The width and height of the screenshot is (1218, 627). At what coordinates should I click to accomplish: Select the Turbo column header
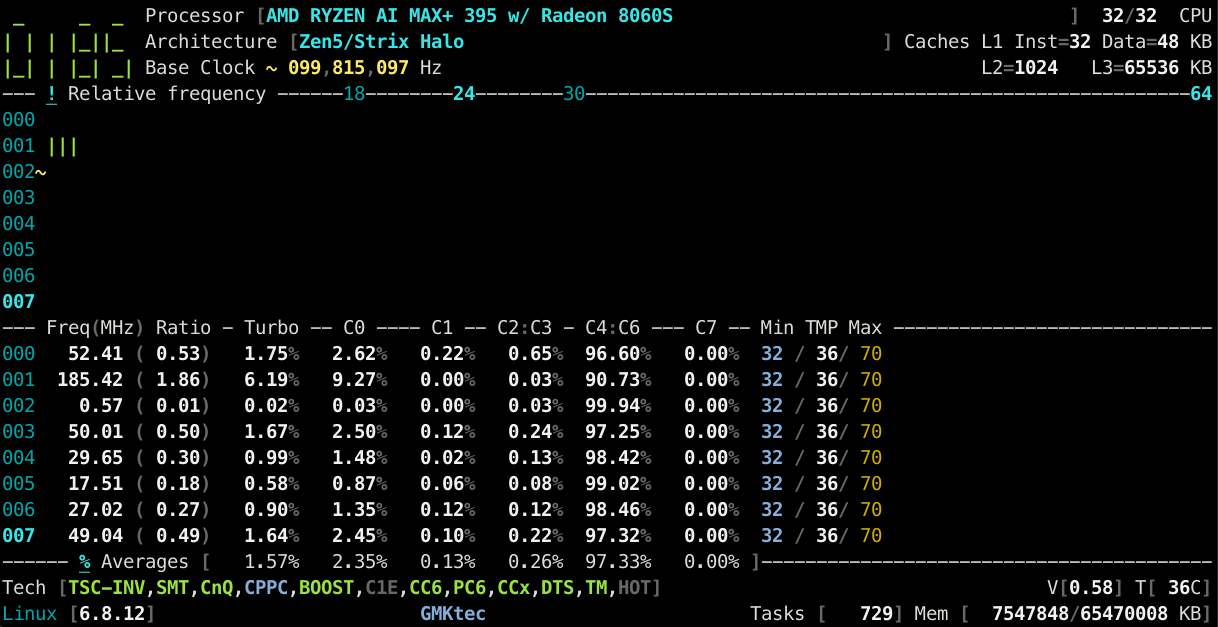pyautogui.click(x=271, y=328)
